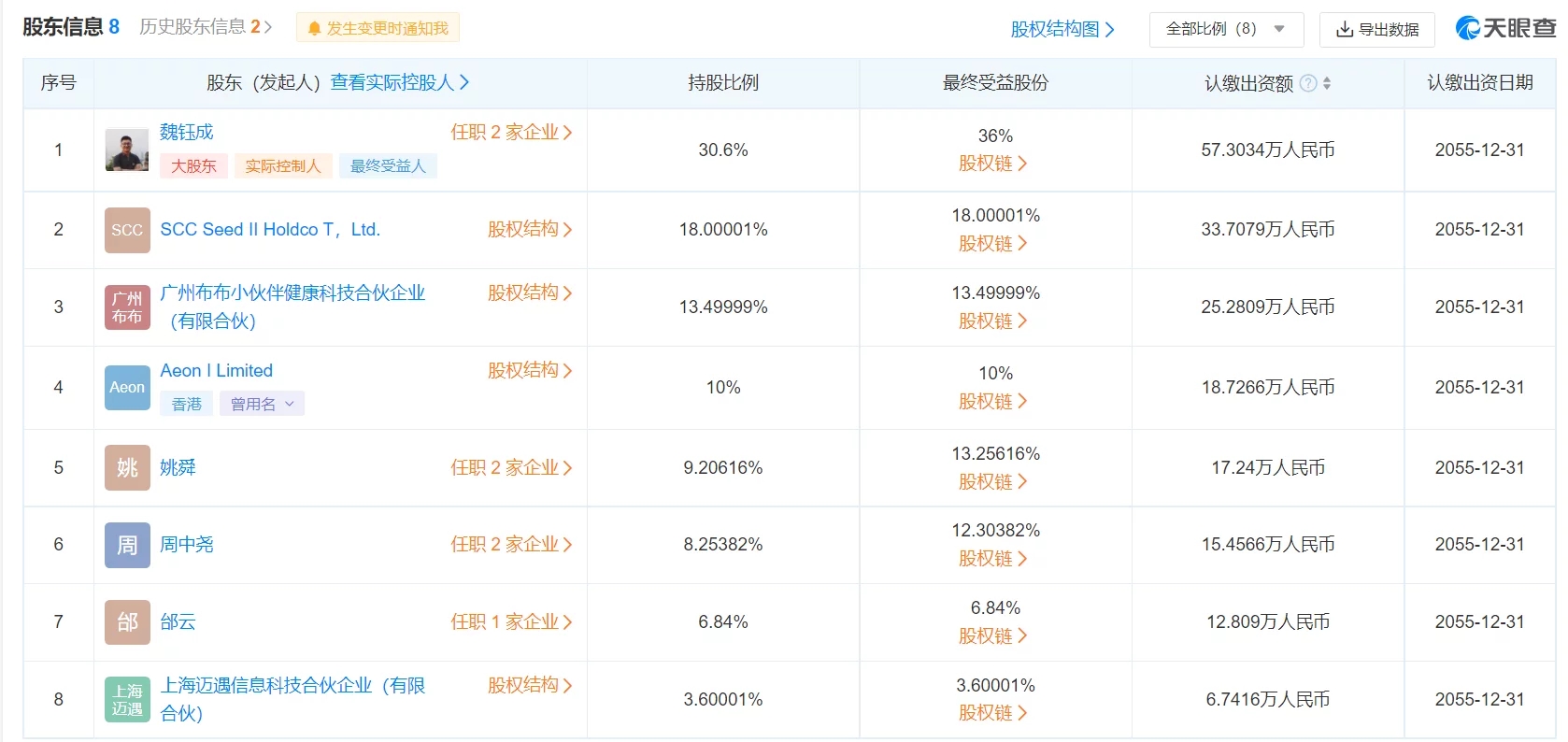Open SCC Seed II Holdco T, Ltd. link
The width and height of the screenshot is (1568, 742).
[270, 230]
